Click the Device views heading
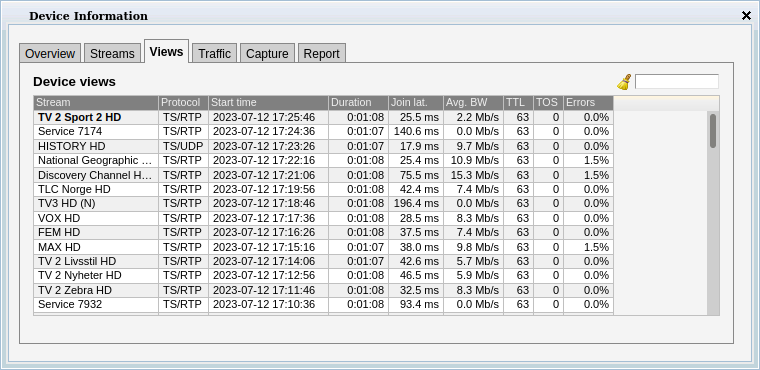 click(74, 81)
